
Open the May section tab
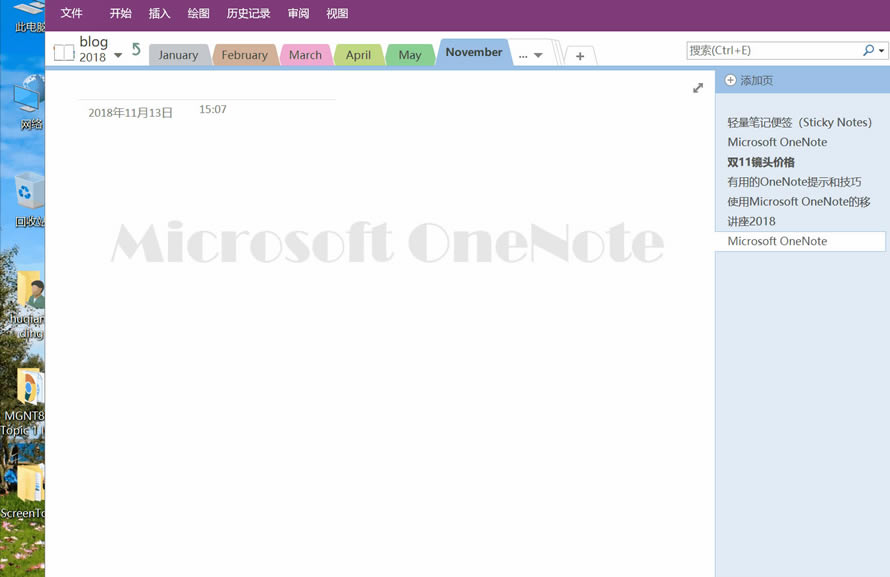[410, 55]
